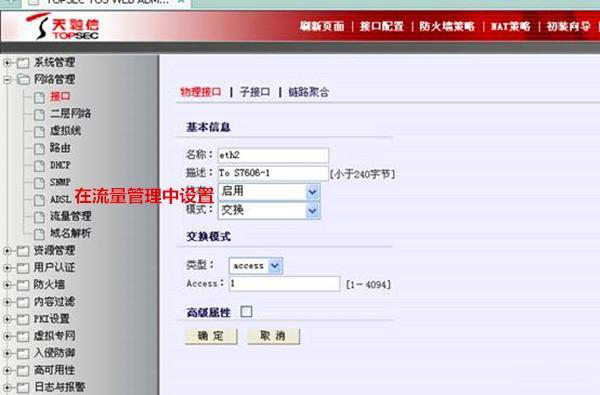Open the 模式 dropdown showing 交换
600x395 pixels.
[x=269, y=210]
